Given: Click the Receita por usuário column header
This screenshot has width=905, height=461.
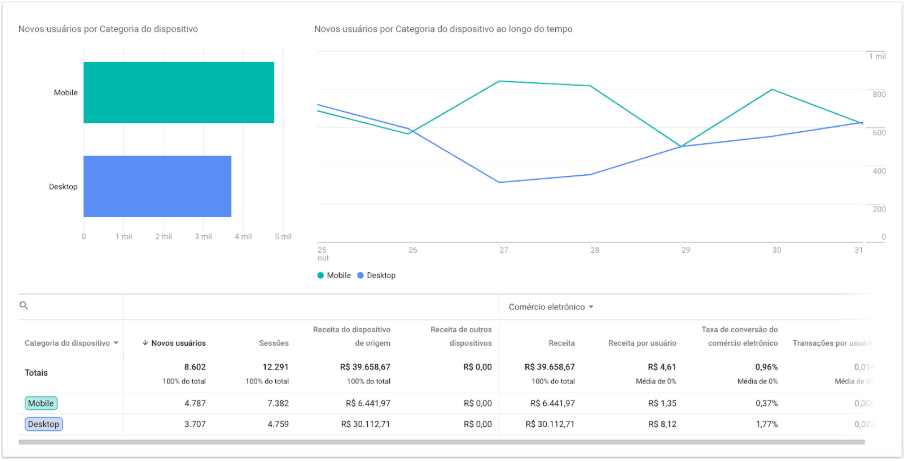Looking at the screenshot, I should point(642,343).
